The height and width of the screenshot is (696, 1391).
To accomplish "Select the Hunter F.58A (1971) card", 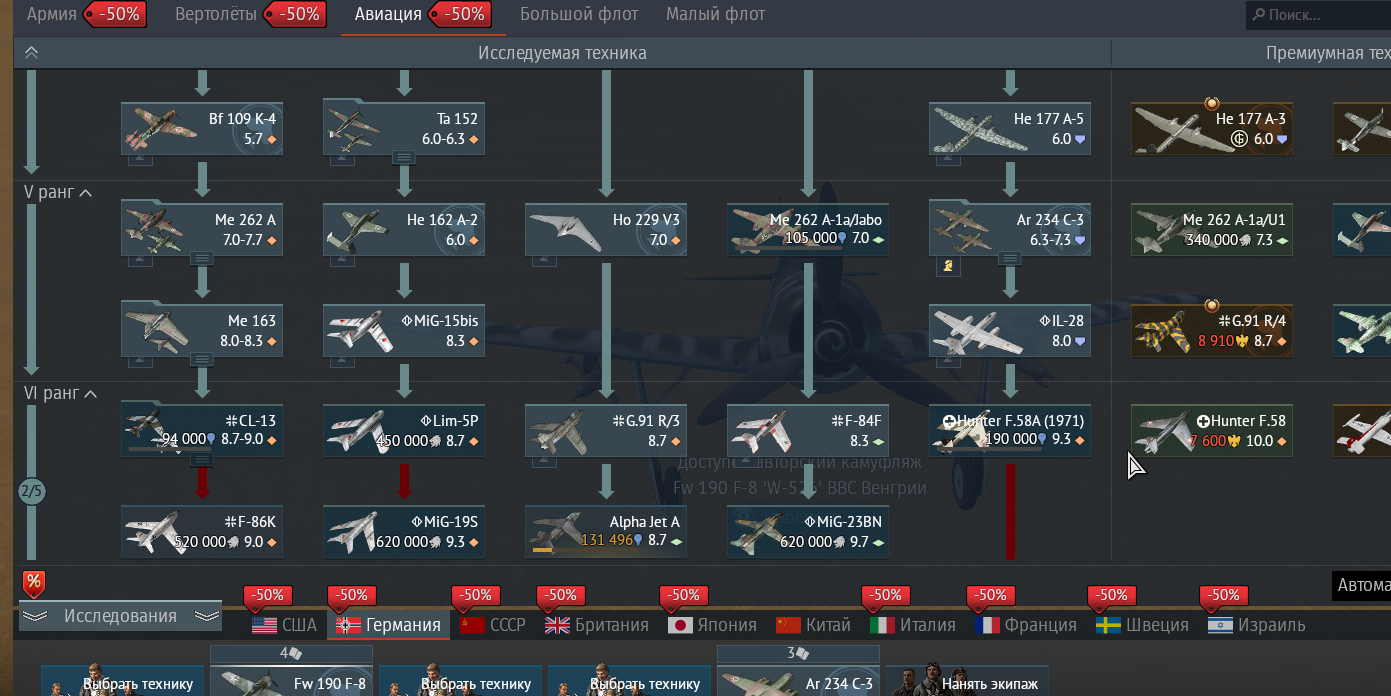I will click(1010, 429).
